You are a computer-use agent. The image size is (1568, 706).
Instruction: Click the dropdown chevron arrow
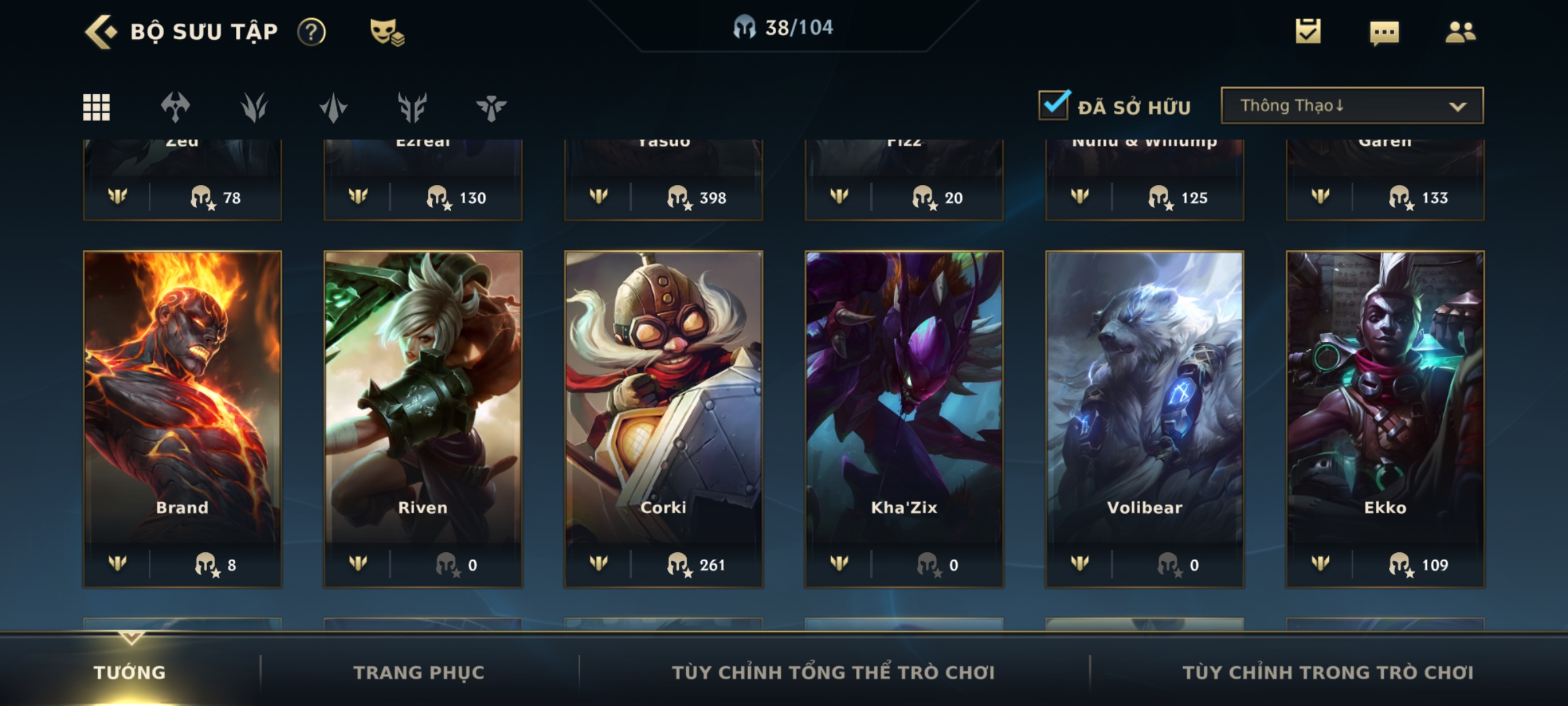[x=1458, y=107]
